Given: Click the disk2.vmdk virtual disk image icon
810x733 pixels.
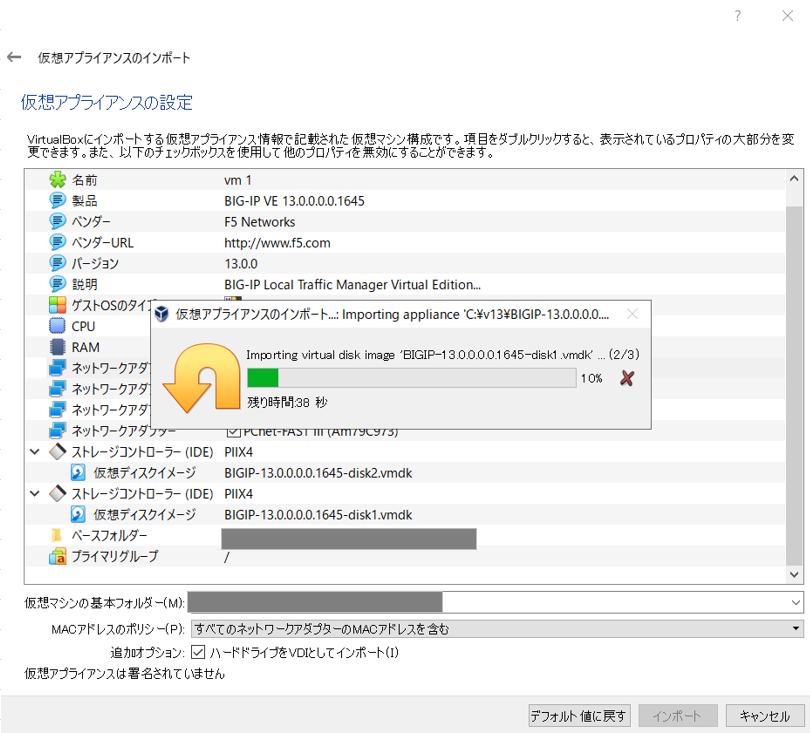Looking at the screenshot, I should tap(78, 473).
